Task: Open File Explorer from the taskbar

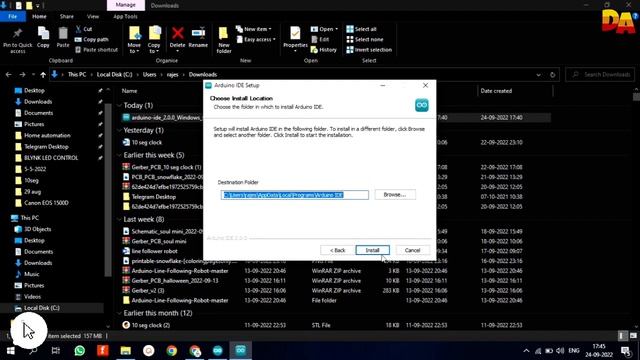Action: tap(126, 350)
